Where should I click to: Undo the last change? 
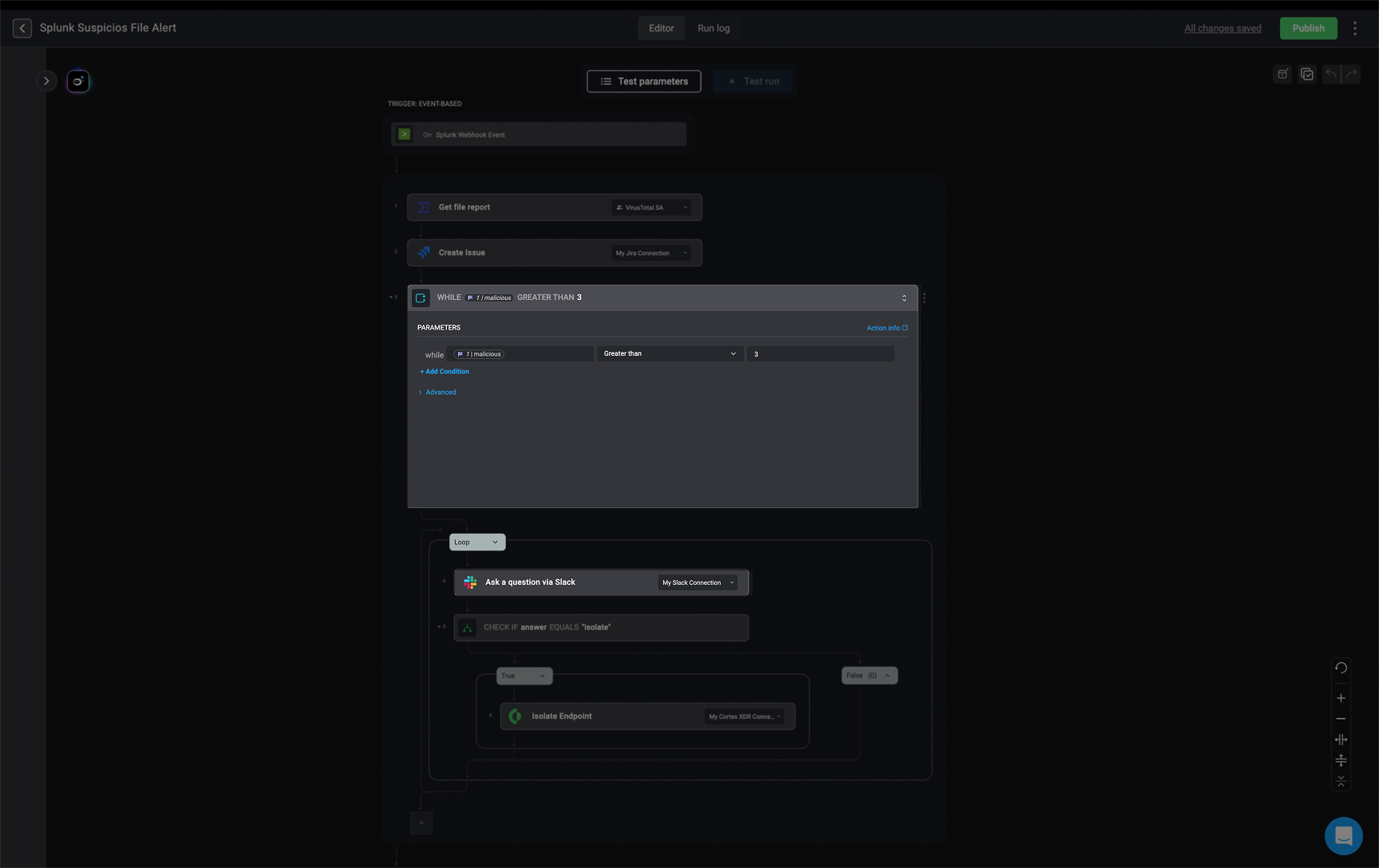1331,74
